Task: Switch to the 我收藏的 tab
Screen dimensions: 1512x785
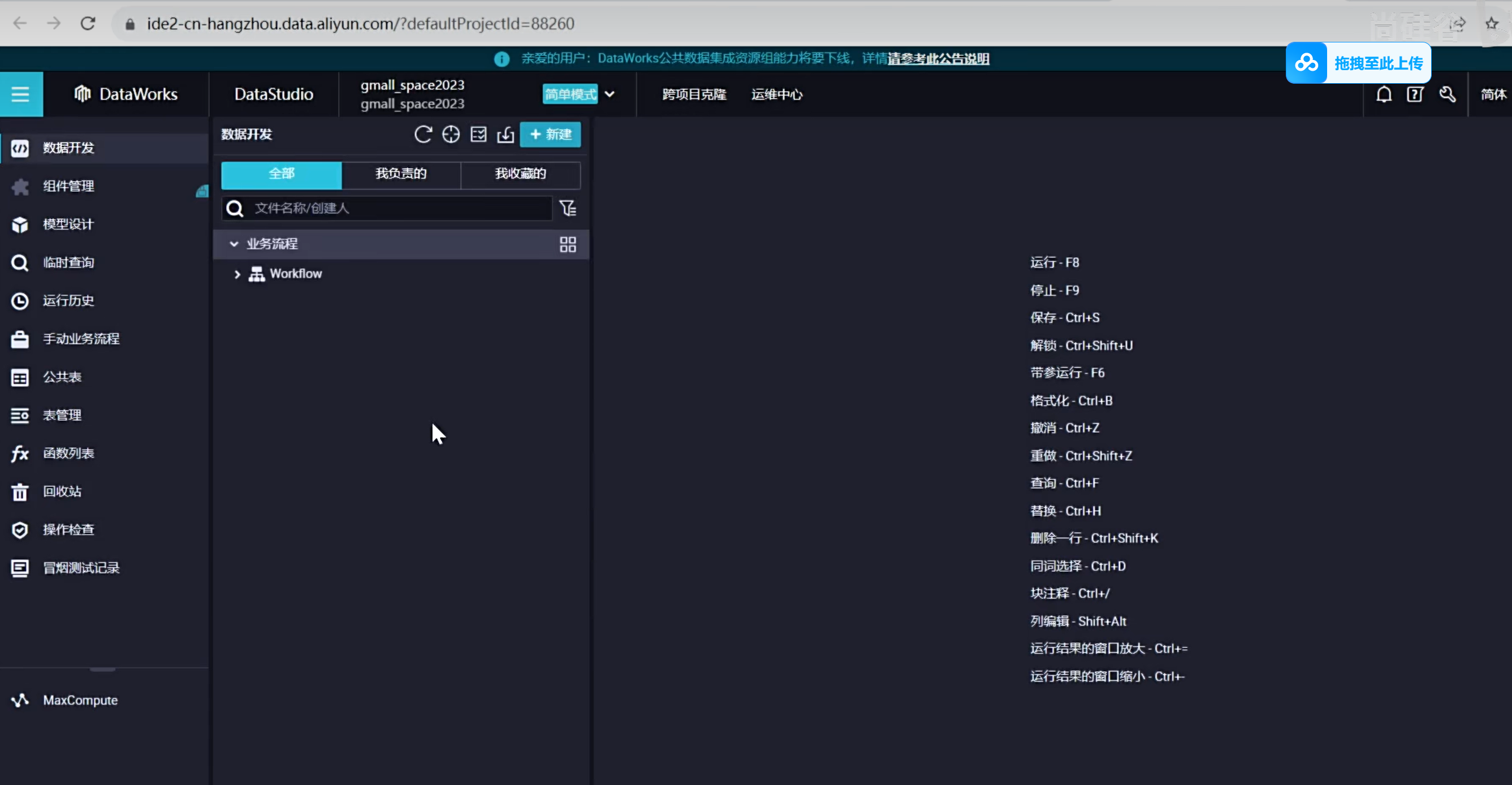Action: [520, 174]
